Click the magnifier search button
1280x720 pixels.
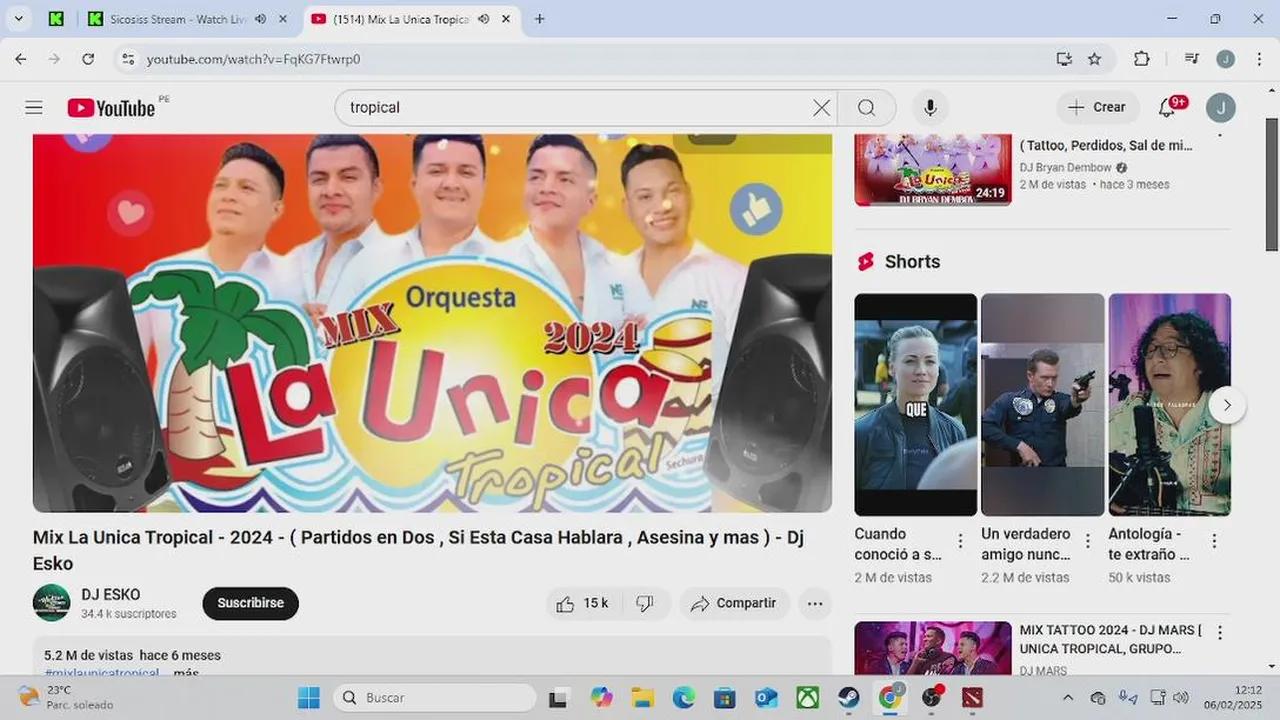(866, 108)
